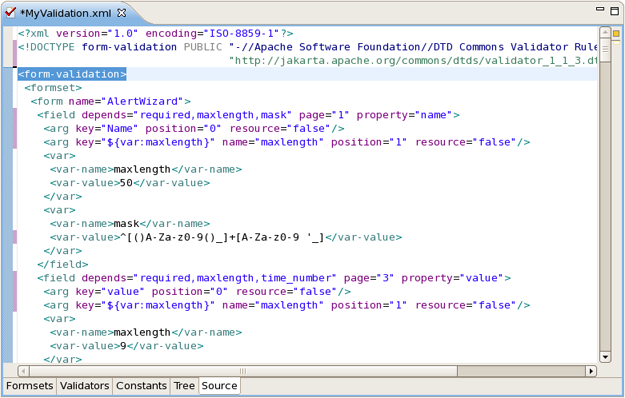Select the Source tab
Screen dimensions: 625x398
[x=219, y=386]
